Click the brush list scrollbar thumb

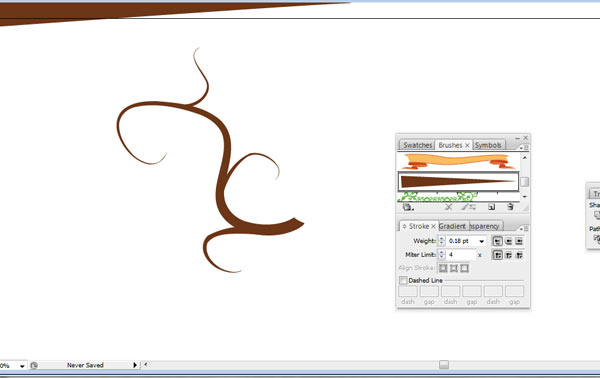(525, 182)
